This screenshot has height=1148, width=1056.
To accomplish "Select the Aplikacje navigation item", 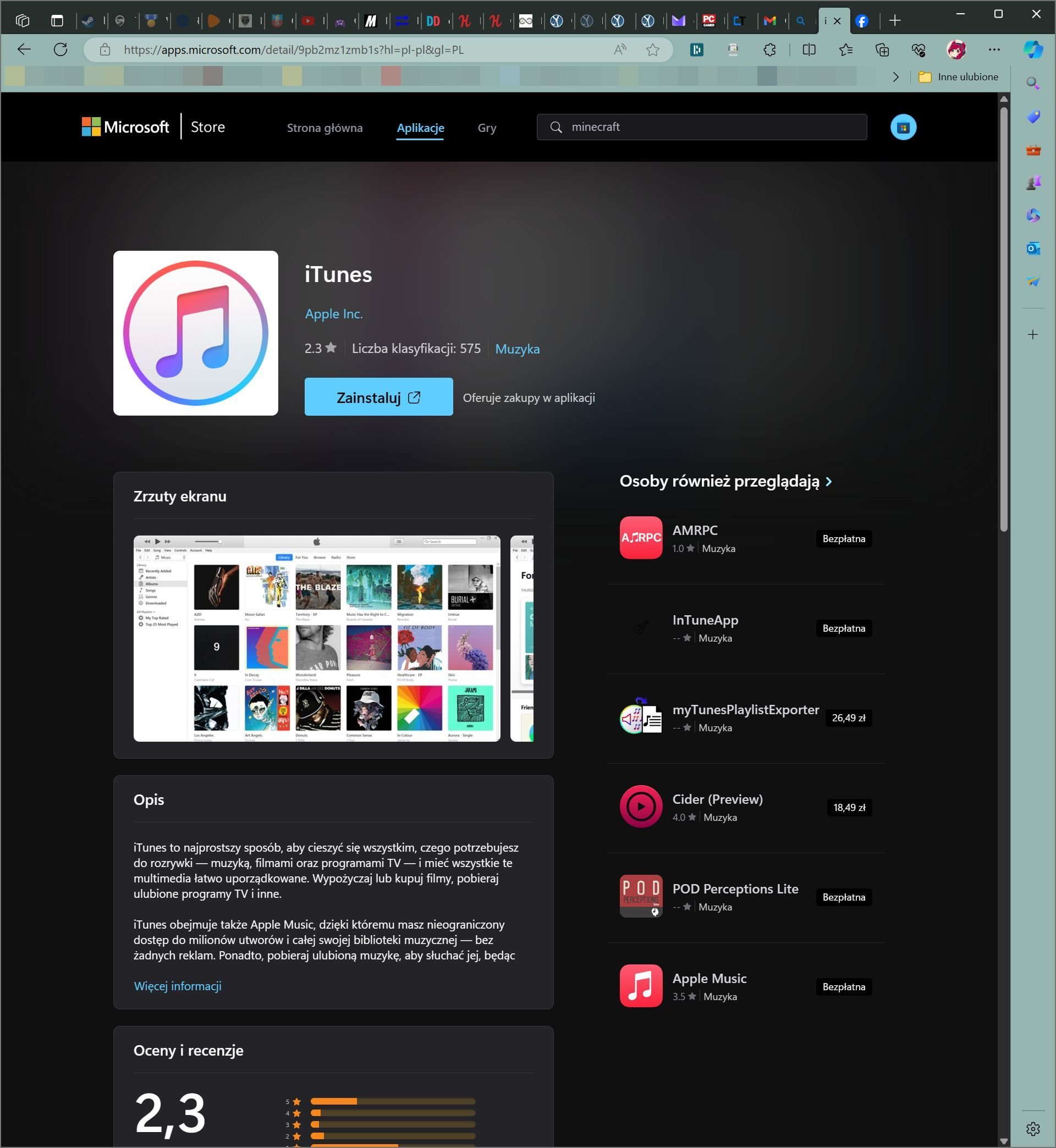I will tap(421, 128).
